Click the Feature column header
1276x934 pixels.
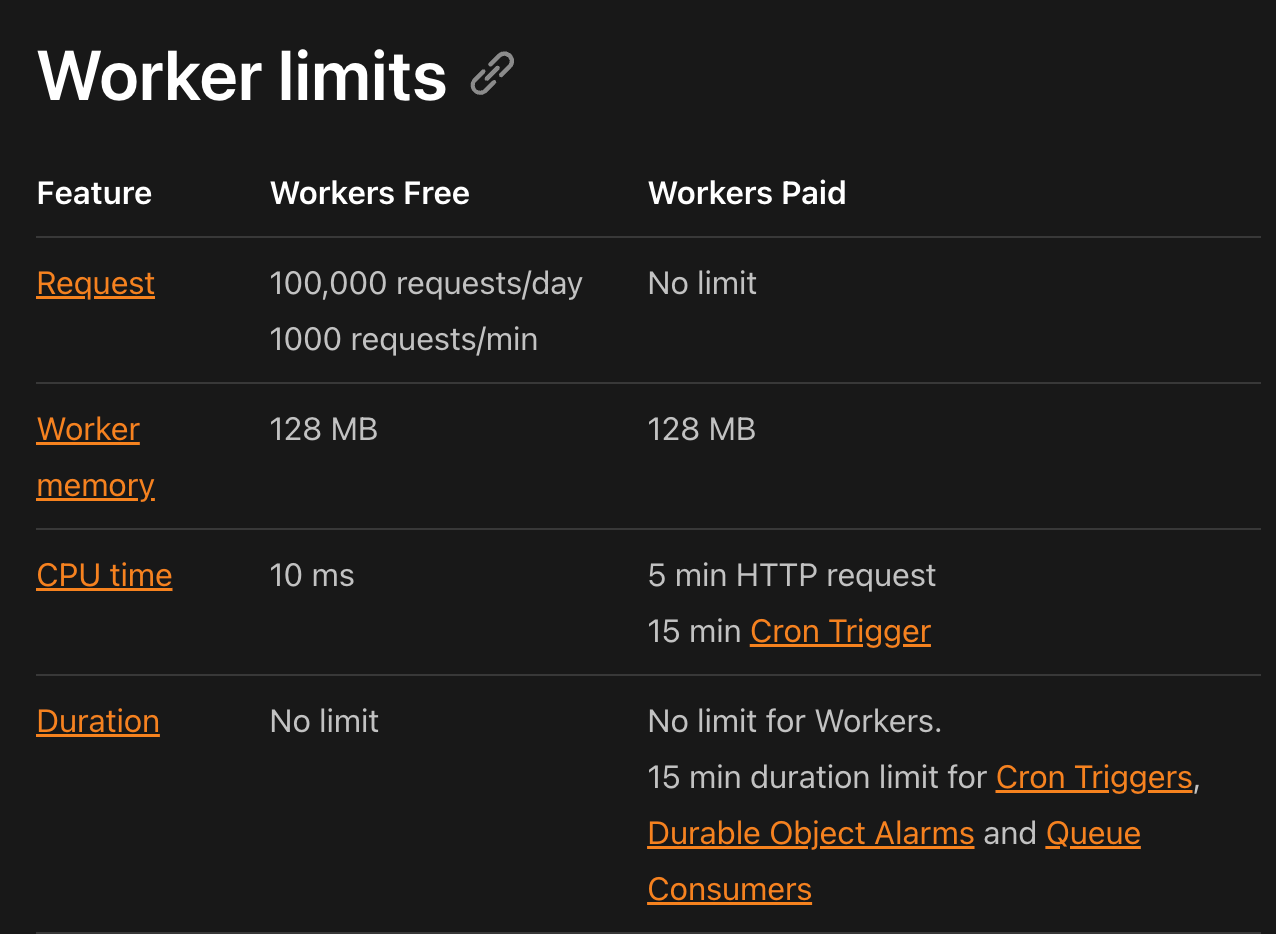click(x=94, y=192)
